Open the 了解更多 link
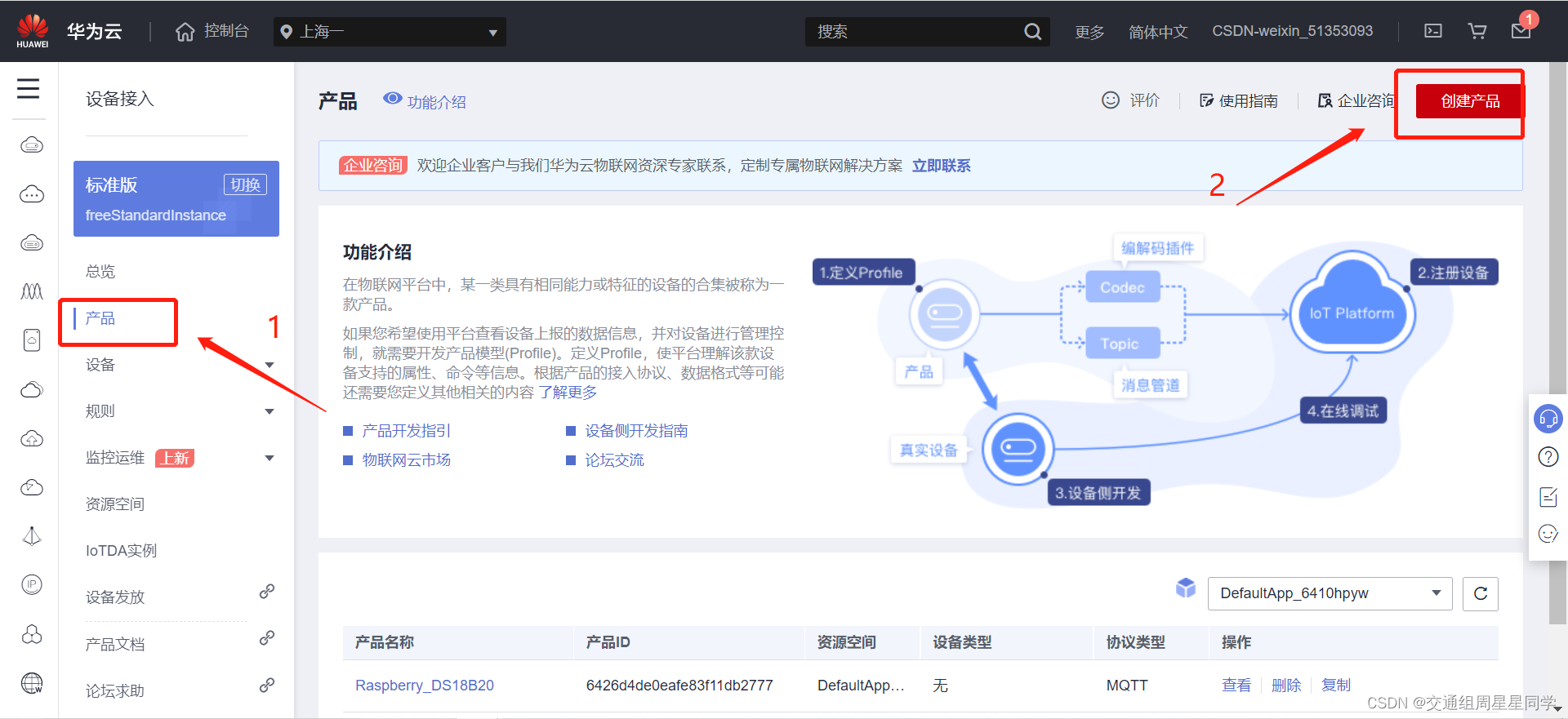Image resolution: width=1568 pixels, height=719 pixels. 568,393
